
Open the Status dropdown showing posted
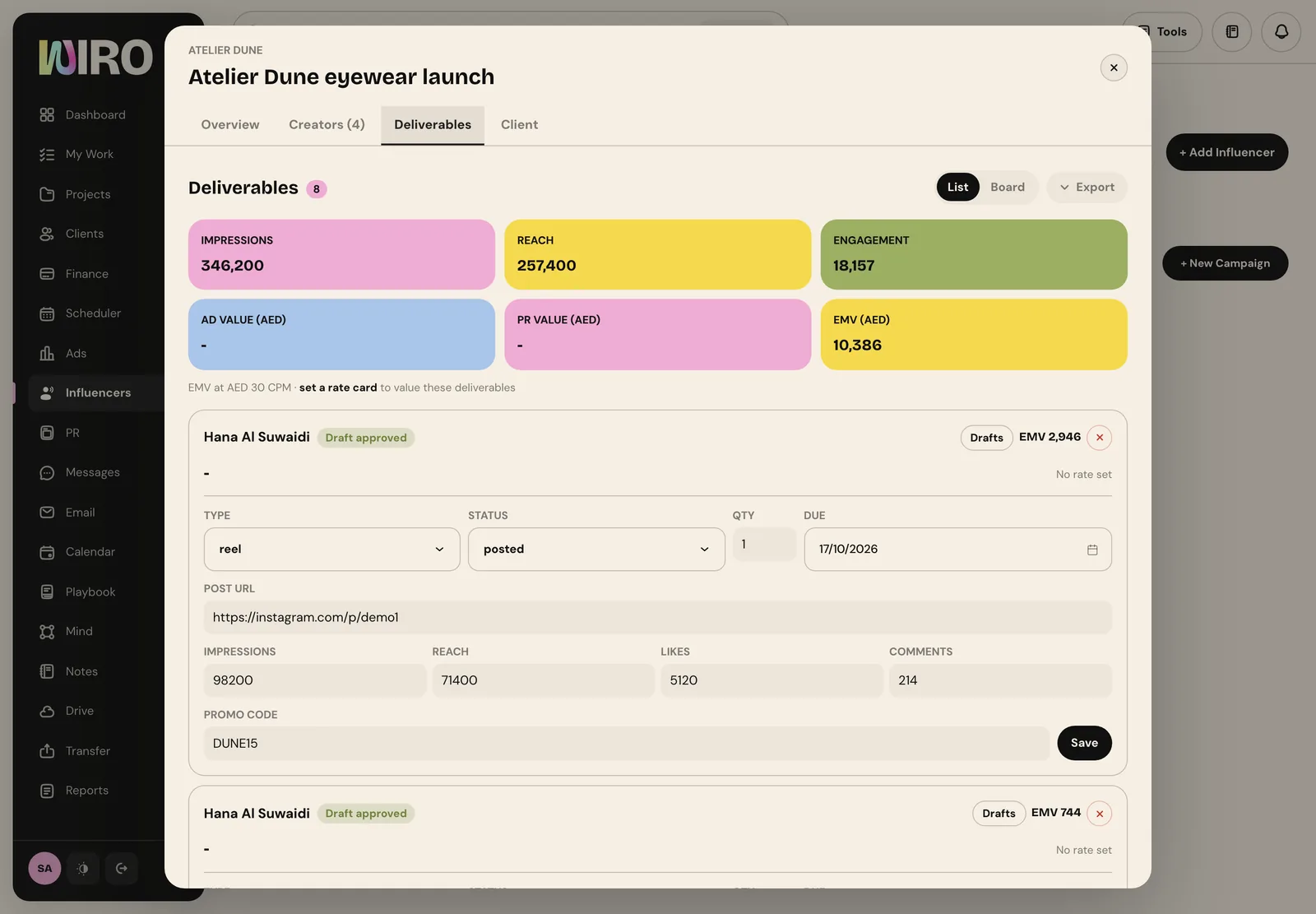tap(596, 549)
